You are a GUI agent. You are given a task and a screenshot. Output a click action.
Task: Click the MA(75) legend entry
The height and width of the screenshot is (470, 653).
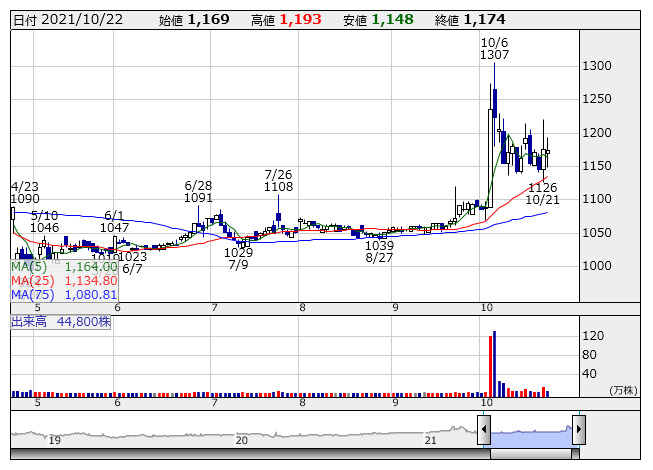(64, 294)
